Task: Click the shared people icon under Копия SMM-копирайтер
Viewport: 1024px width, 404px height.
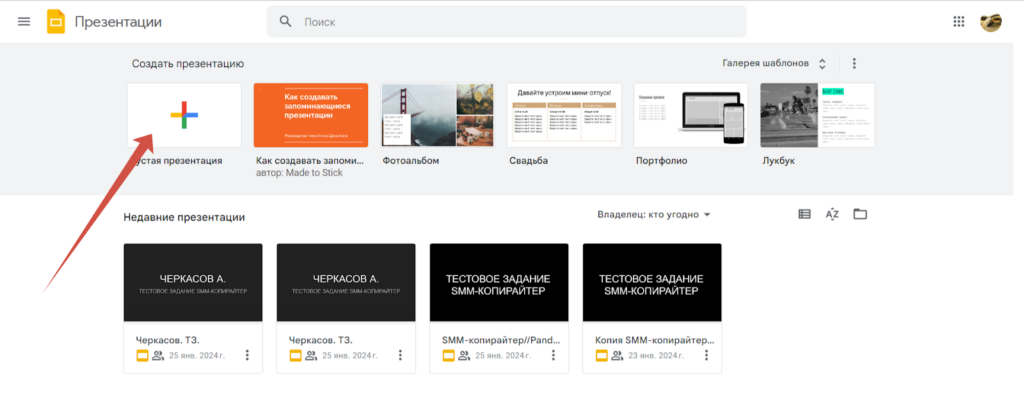Action: (616, 356)
